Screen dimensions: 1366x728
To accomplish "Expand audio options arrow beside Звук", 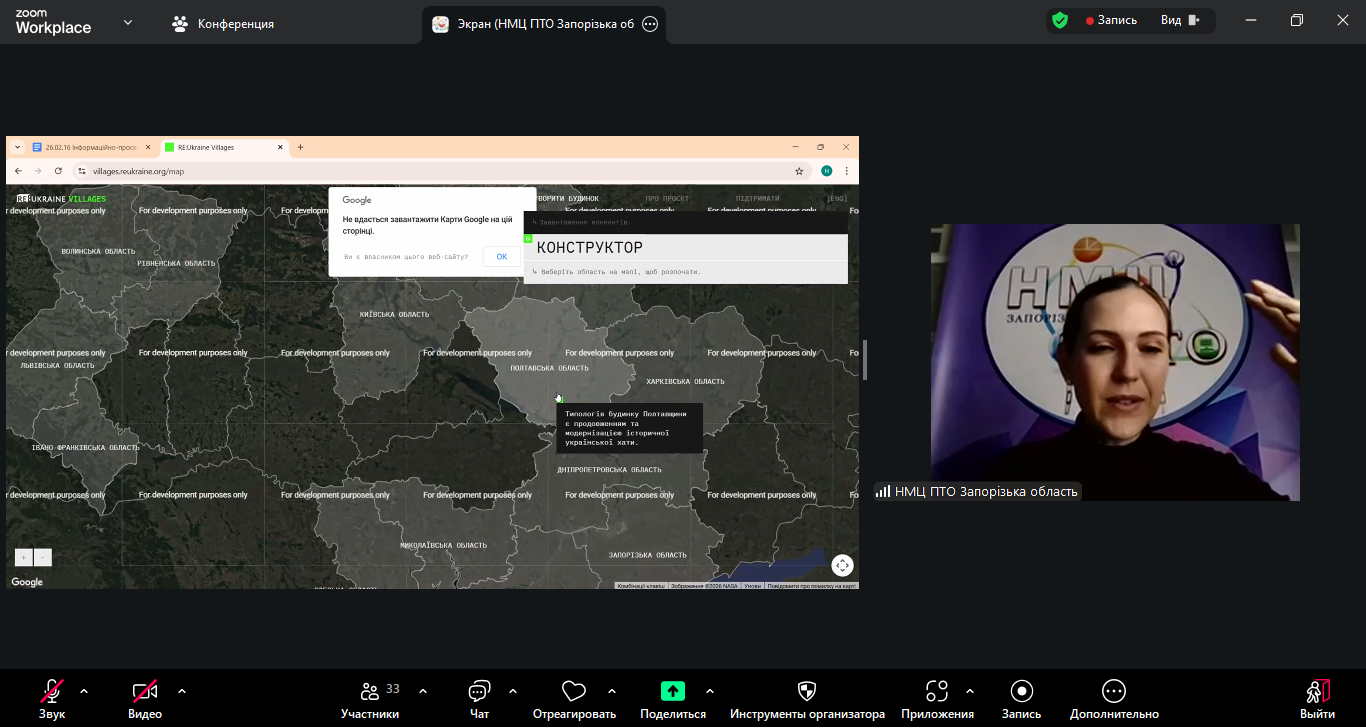I will point(84,691).
